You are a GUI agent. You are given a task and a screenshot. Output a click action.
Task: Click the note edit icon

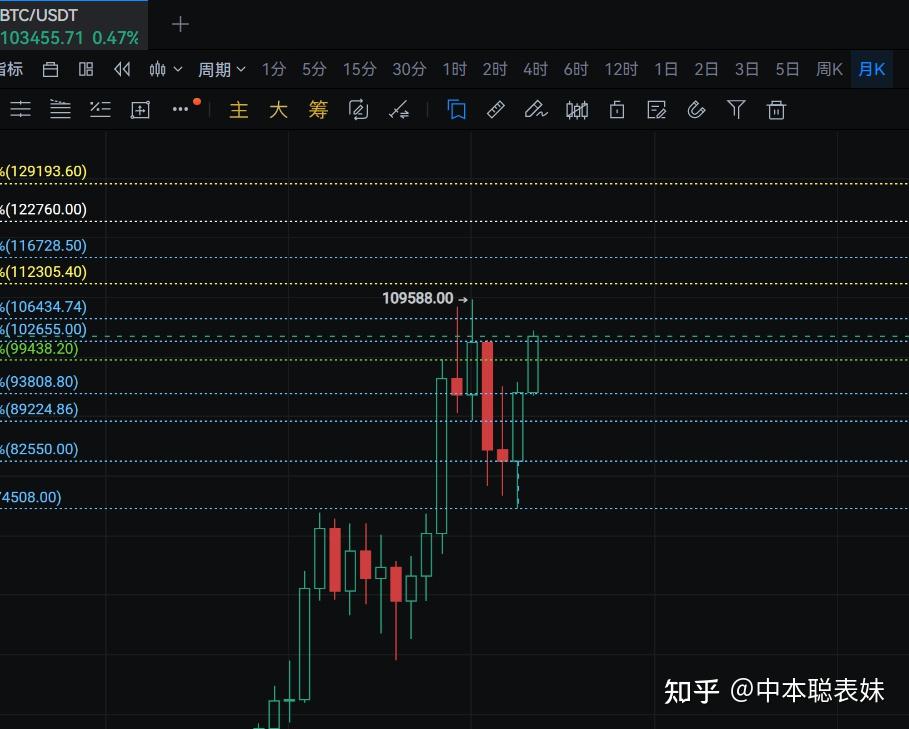click(656, 110)
